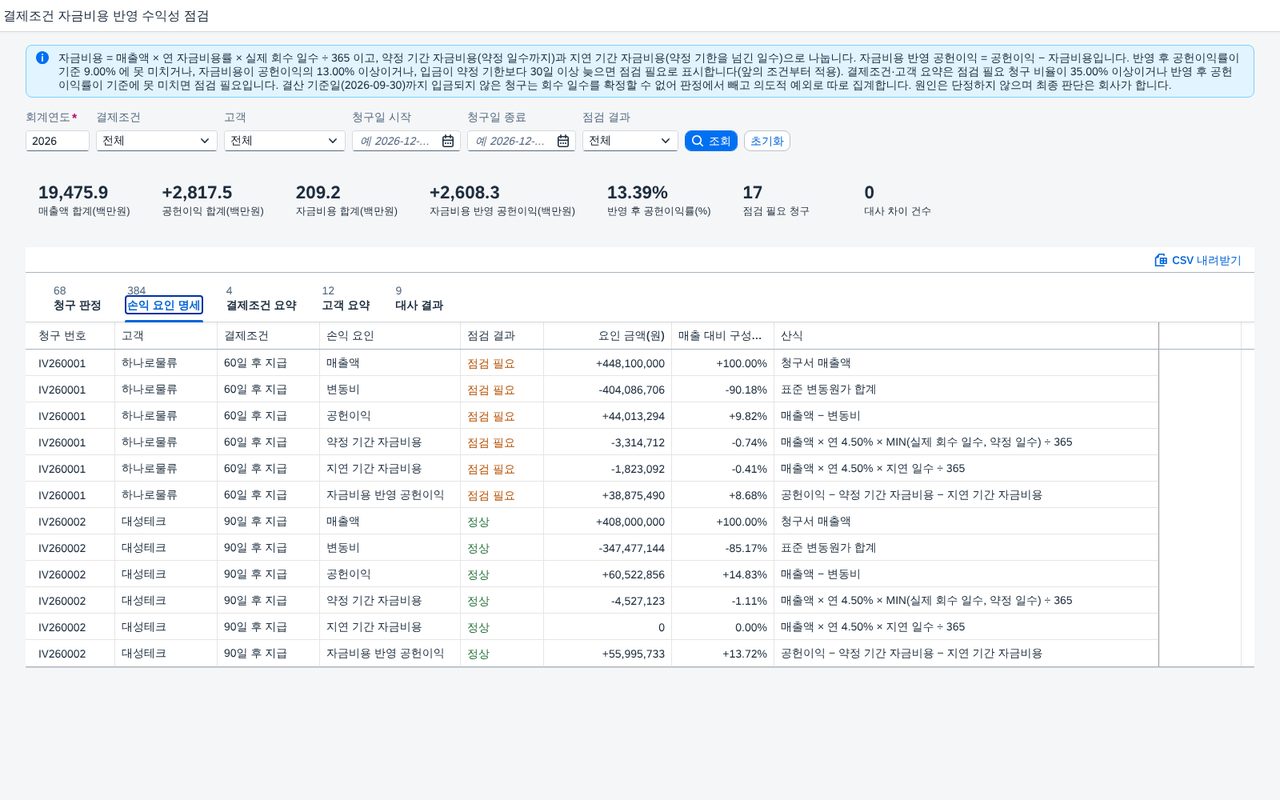This screenshot has height=800, width=1280.
Task: Click the 산식 column header
Action: (966, 336)
